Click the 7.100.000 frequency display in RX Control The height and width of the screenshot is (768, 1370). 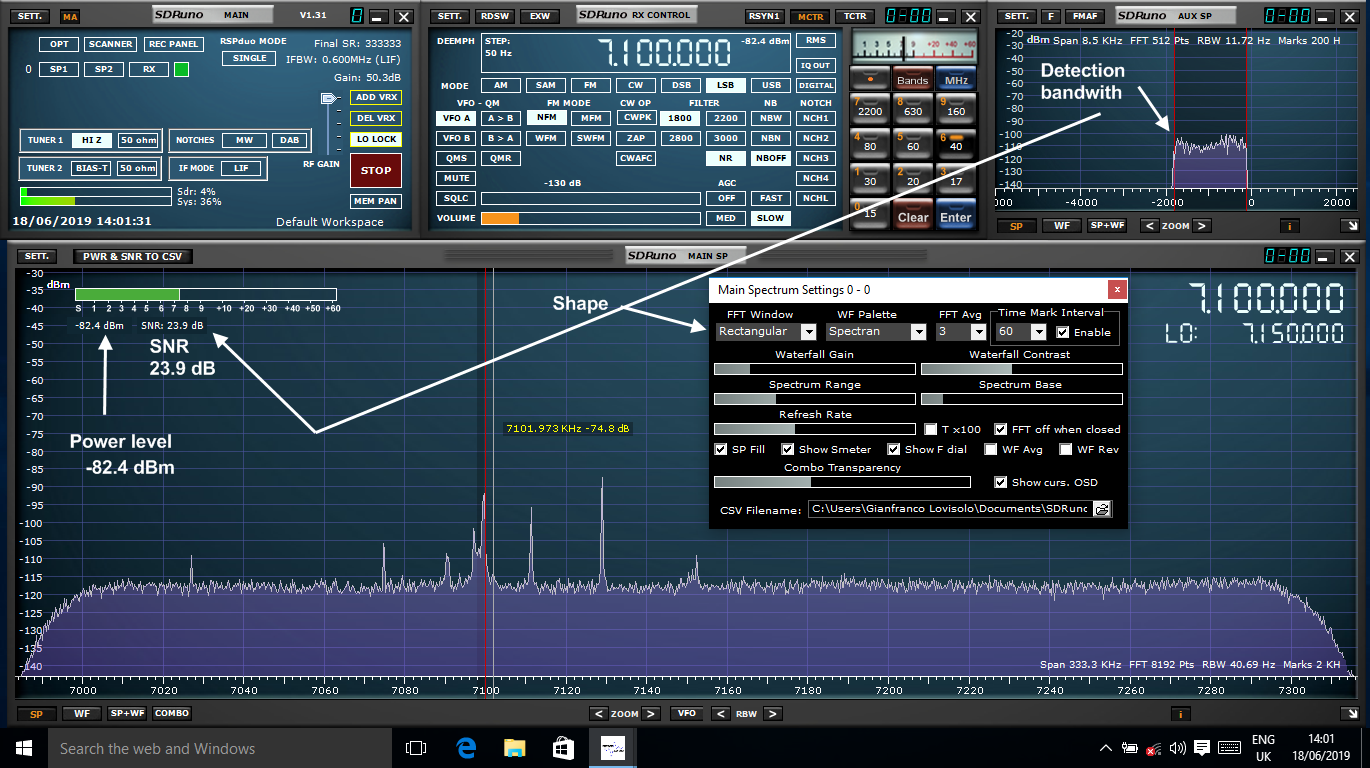tap(663, 53)
